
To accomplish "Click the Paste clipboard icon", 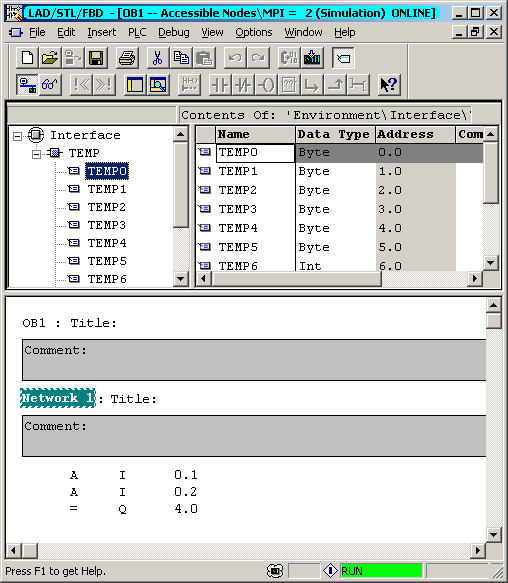I will click(204, 58).
